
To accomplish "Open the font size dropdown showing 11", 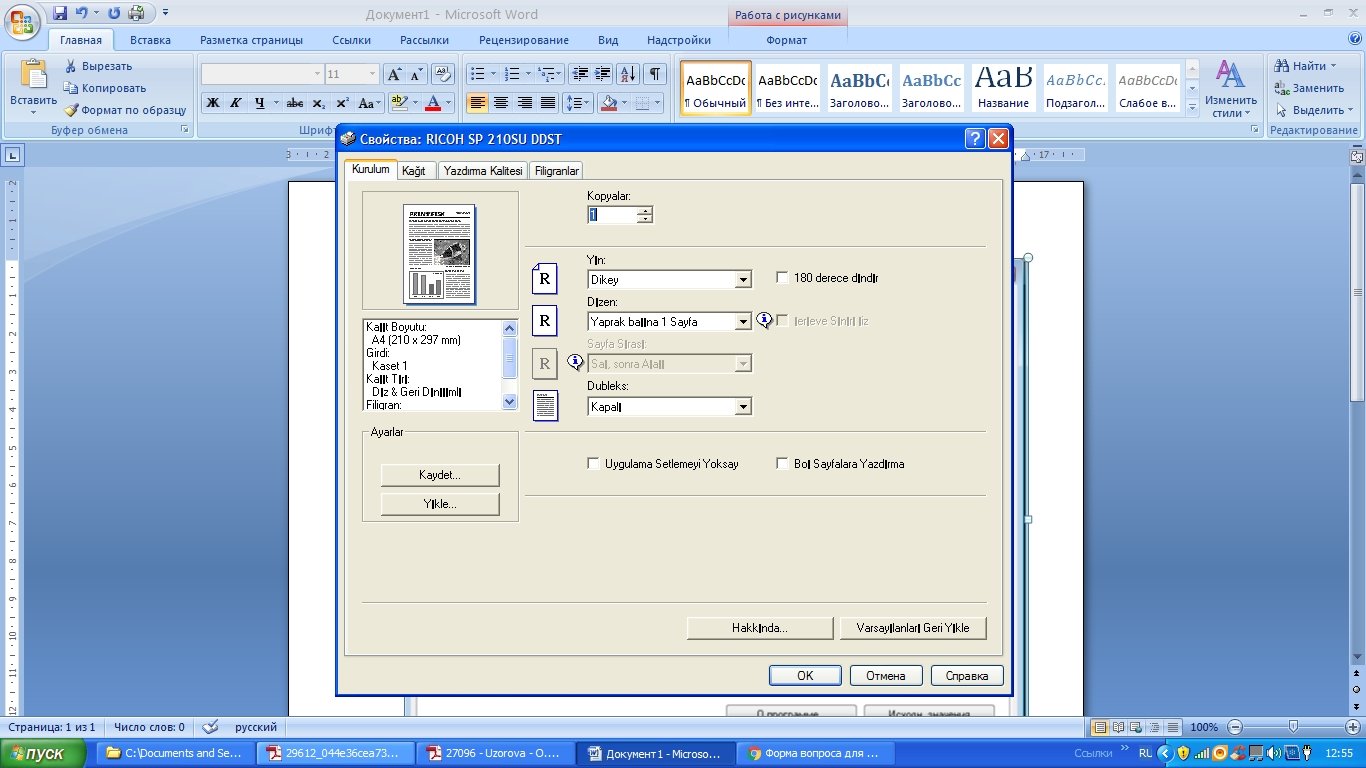I will tap(372, 74).
